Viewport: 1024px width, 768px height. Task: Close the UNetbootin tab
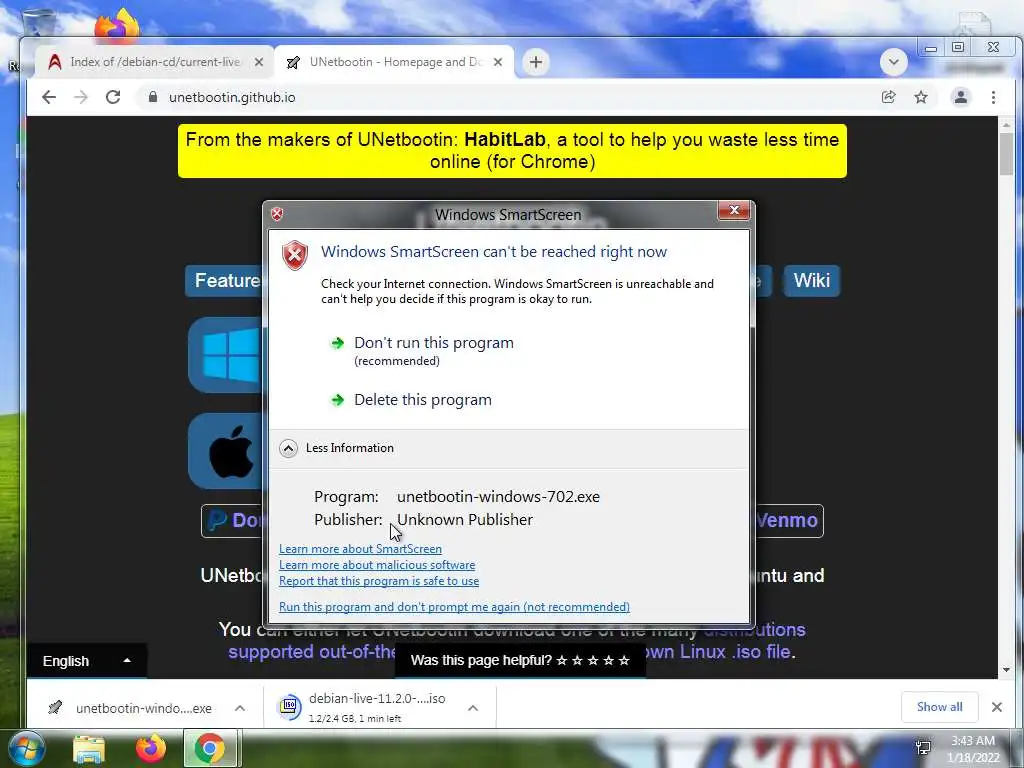(x=498, y=62)
